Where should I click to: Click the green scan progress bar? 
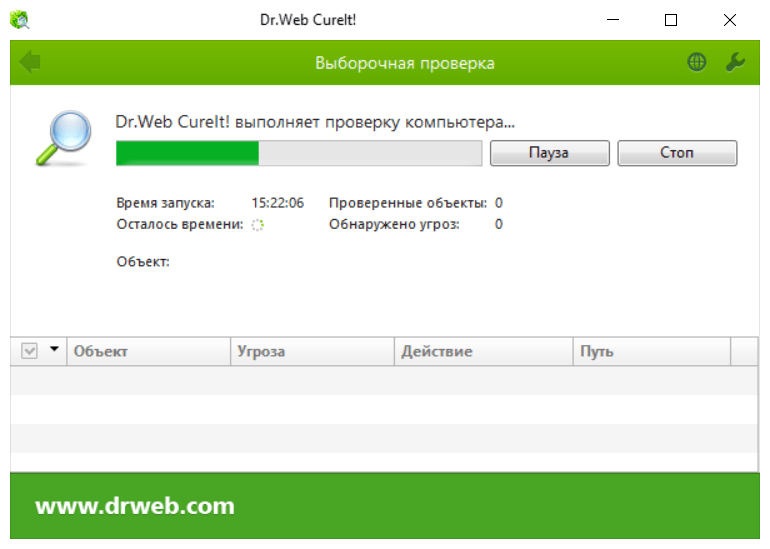click(299, 153)
